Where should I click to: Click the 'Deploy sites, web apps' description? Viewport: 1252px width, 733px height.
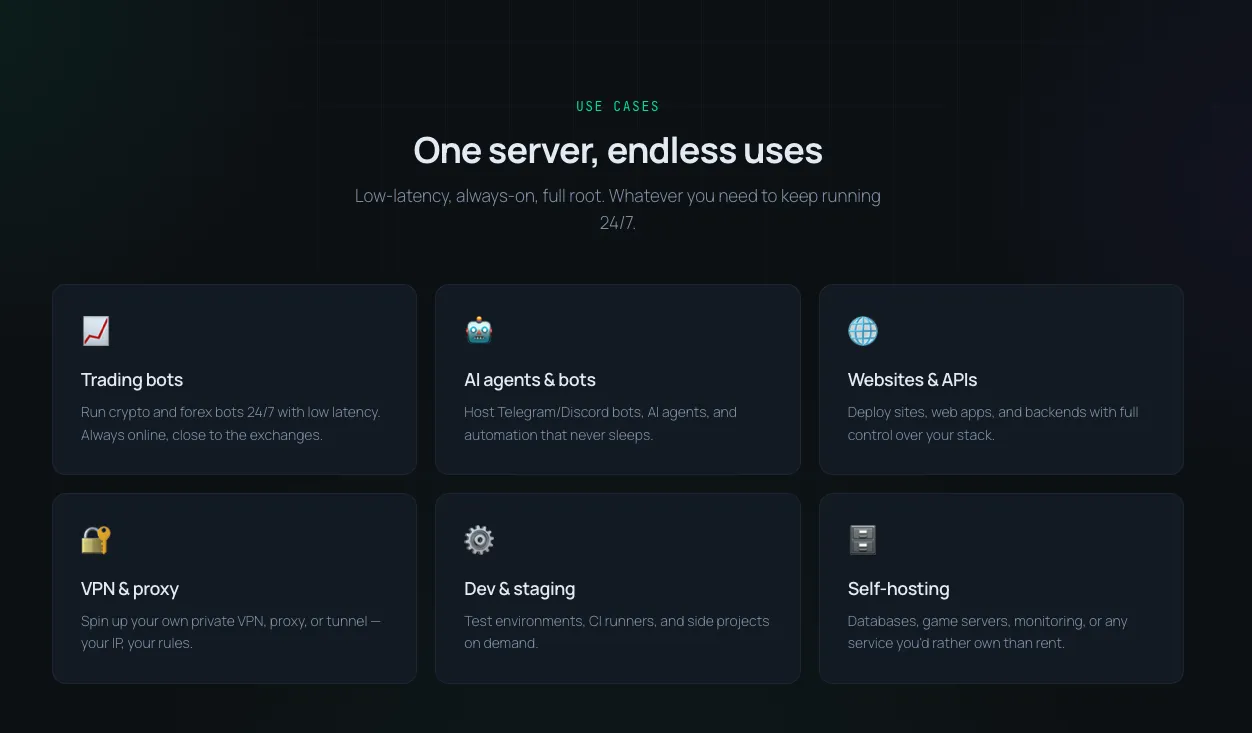pos(993,424)
